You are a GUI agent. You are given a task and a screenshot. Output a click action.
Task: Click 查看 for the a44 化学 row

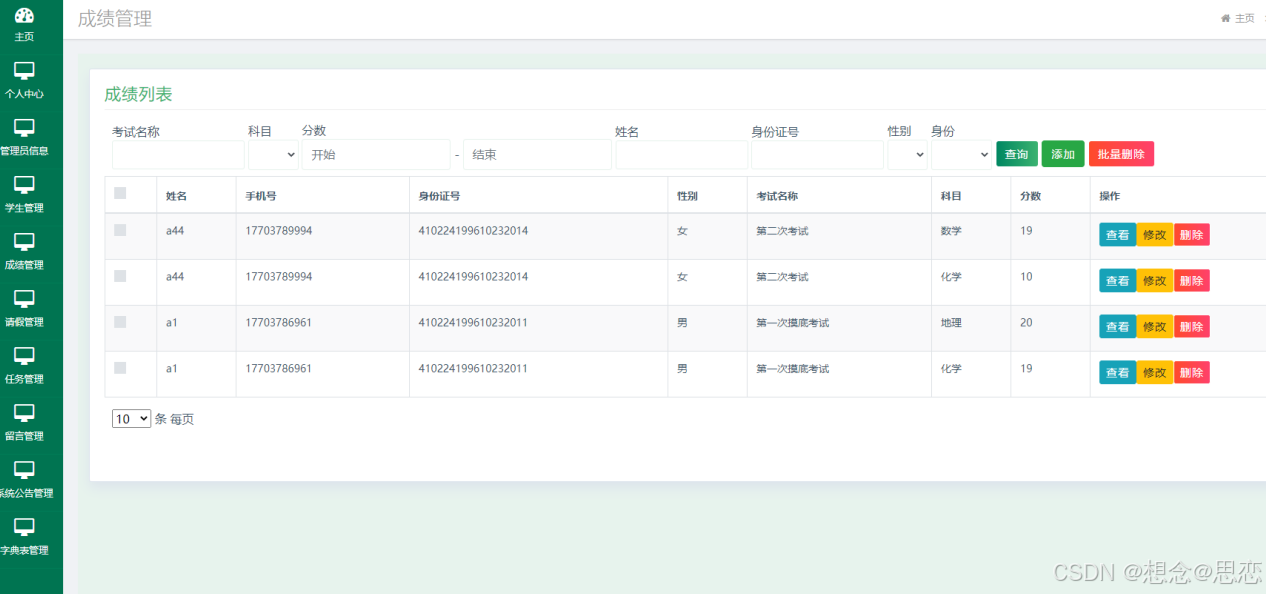point(1118,281)
